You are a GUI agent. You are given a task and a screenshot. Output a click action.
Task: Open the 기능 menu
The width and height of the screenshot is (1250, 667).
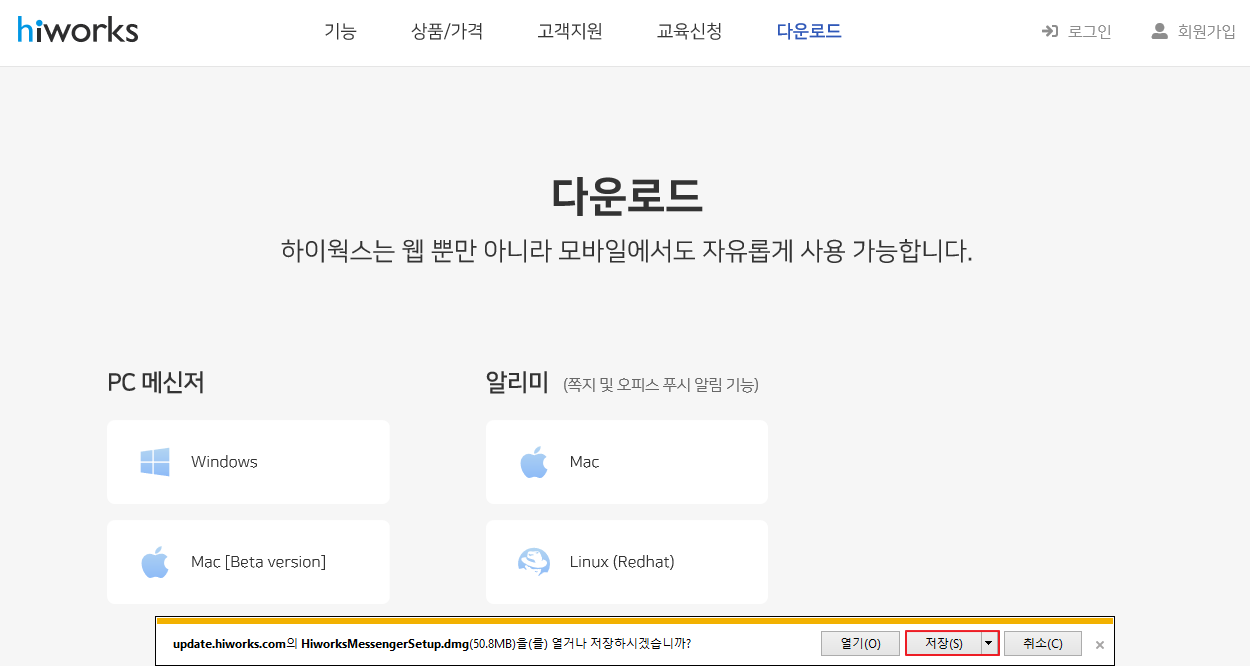tap(340, 32)
